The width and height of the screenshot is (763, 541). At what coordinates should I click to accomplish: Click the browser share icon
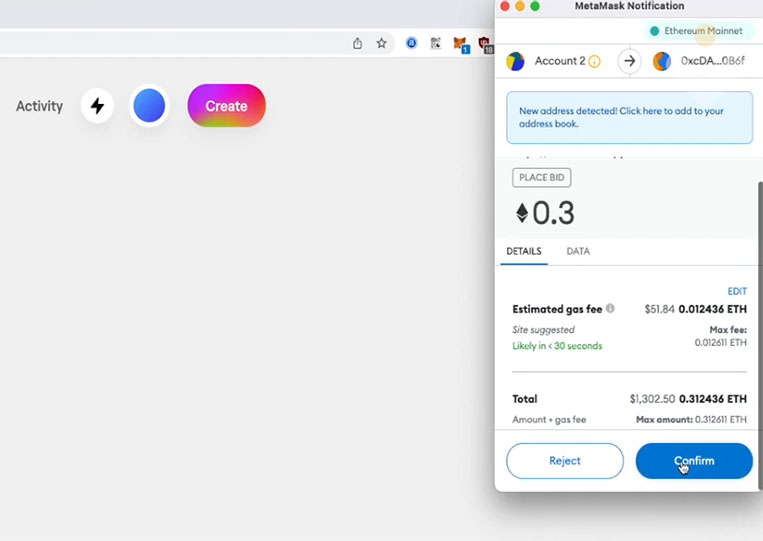point(357,43)
